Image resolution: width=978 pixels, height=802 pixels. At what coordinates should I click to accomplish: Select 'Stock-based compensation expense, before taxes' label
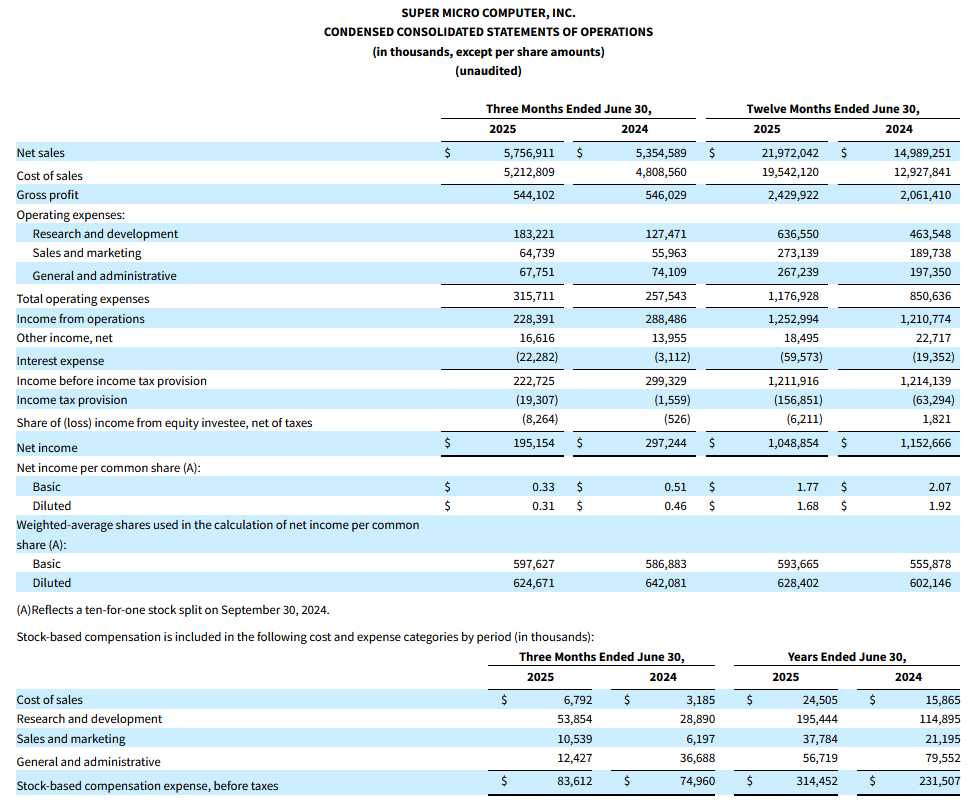(147, 786)
